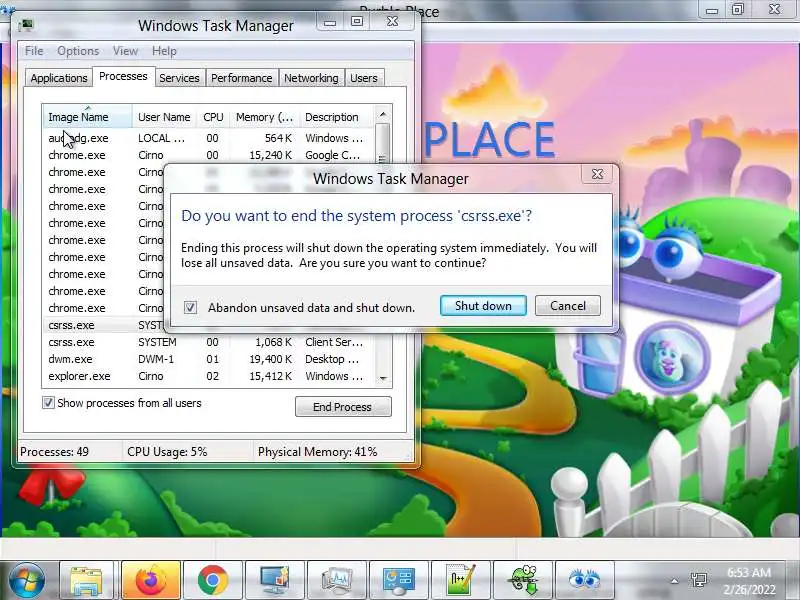Open the Options menu in Task Manager
The image size is (800, 600).
coord(78,51)
